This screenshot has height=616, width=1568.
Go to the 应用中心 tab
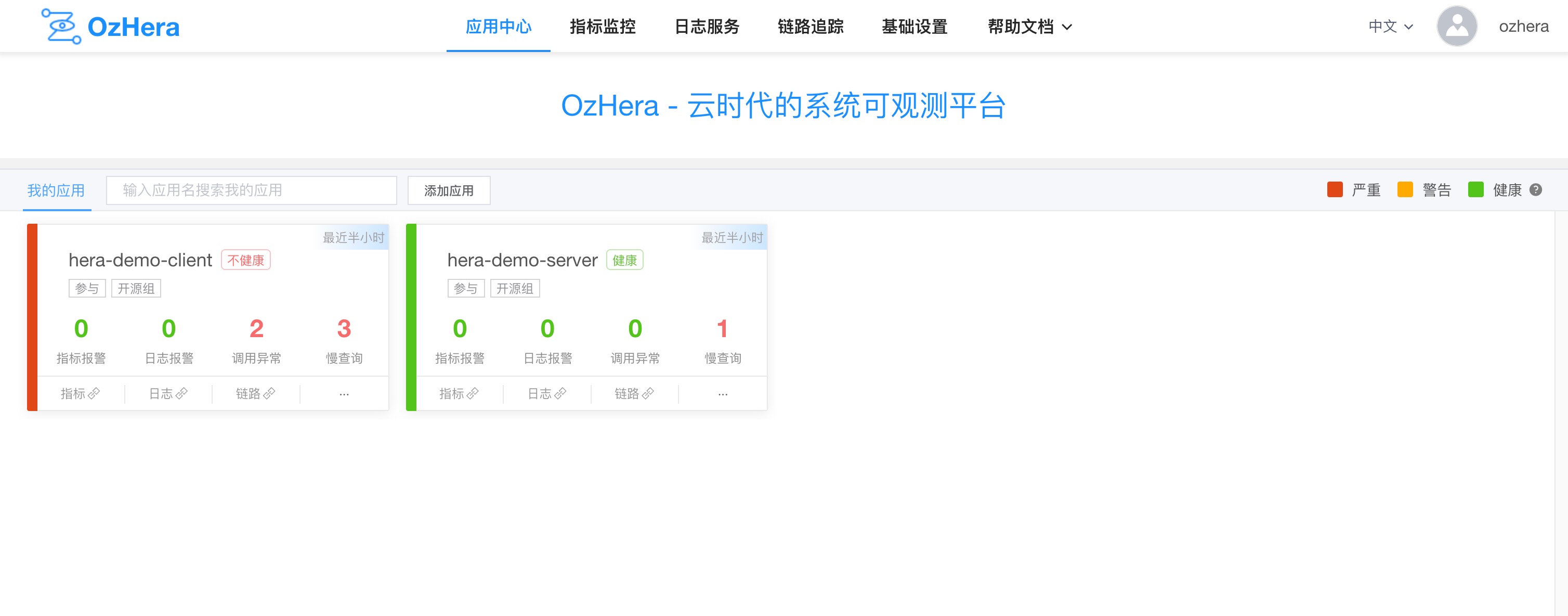pyautogui.click(x=498, y=27)
